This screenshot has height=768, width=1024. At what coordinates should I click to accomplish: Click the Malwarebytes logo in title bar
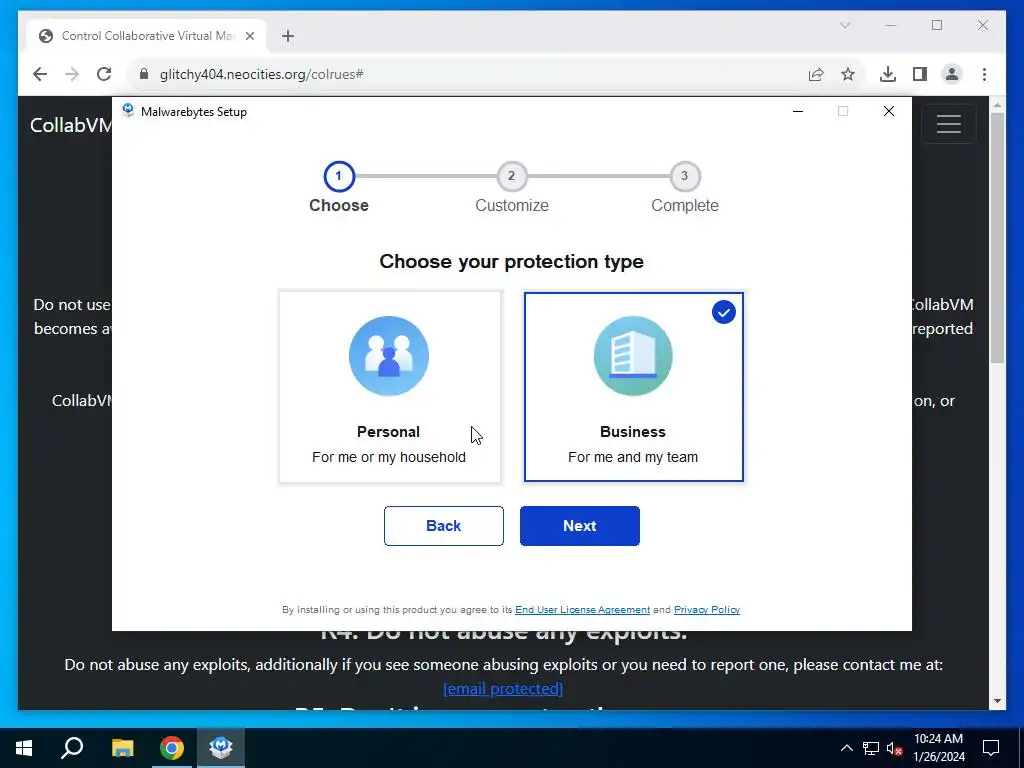pos(128,110)
